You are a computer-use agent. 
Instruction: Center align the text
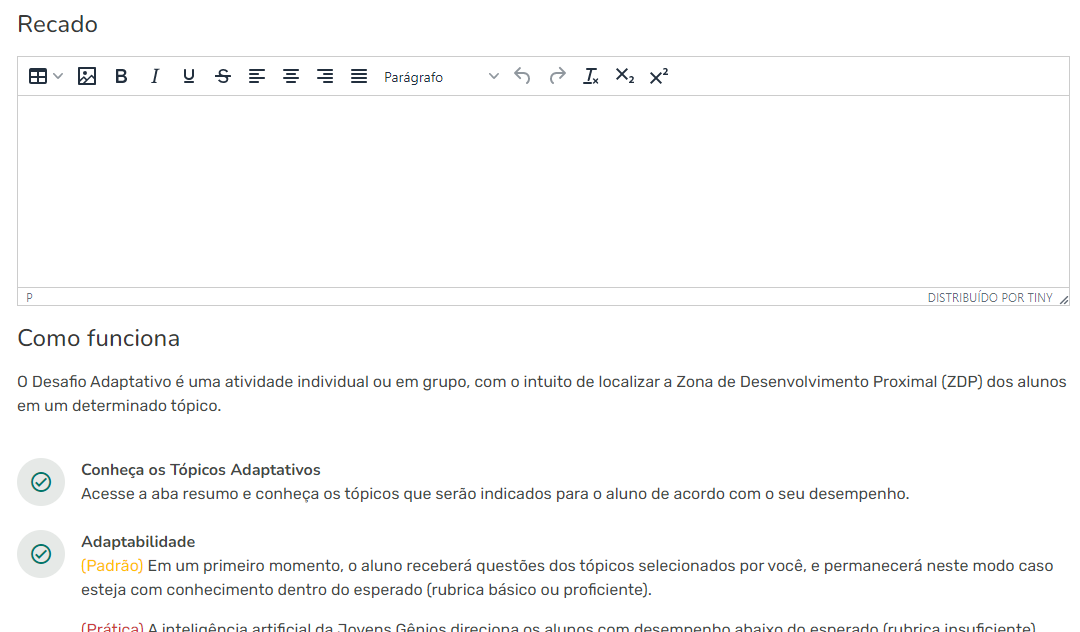(291, 76)
